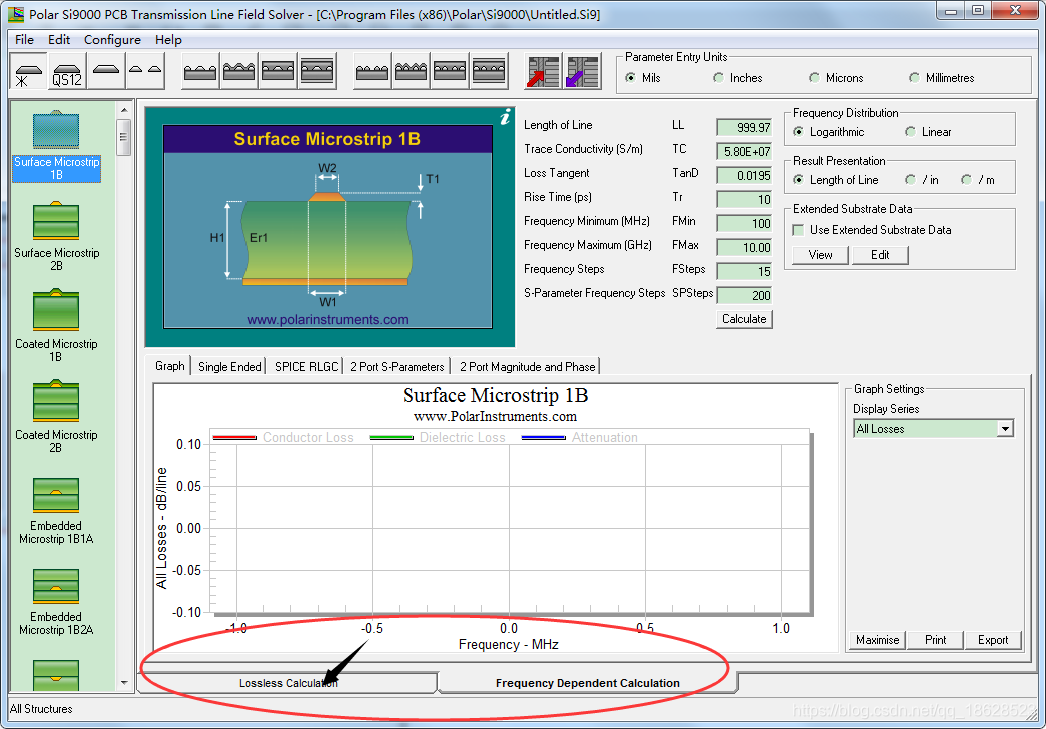This screenshot has width=1046, height=729.
Task: Open the info 'i' icon on structure diagram
Action: [505, 117]
